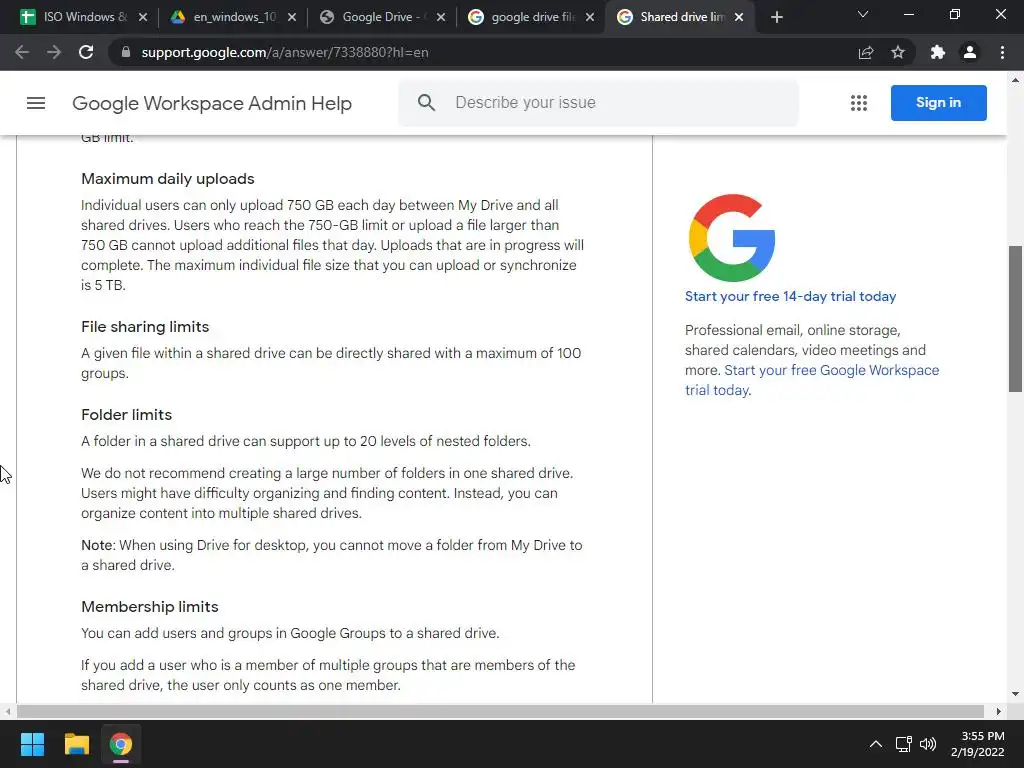Image resolution: width=1024 pixels, height=768 pixels.
Task: Click the scrollbar up arrow
Action: [1015, 80]
